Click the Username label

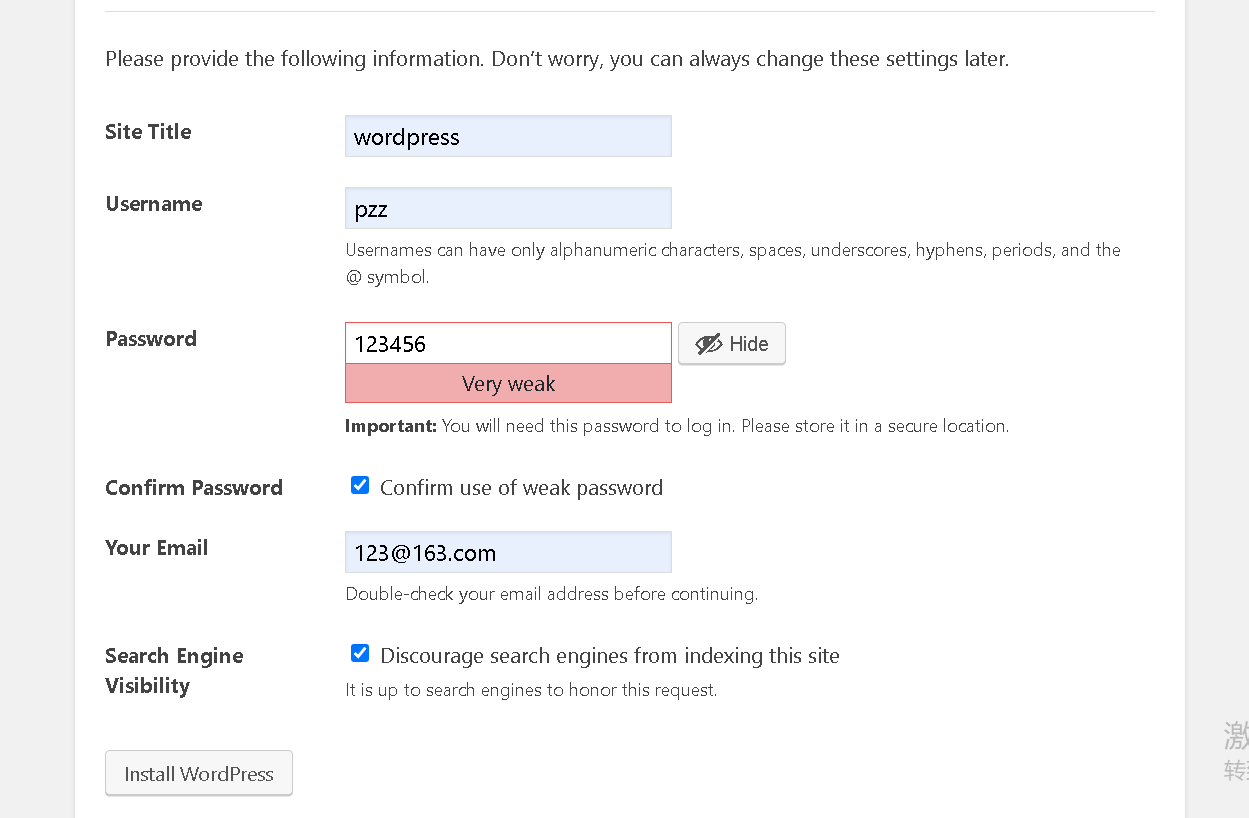coord(154,204)
